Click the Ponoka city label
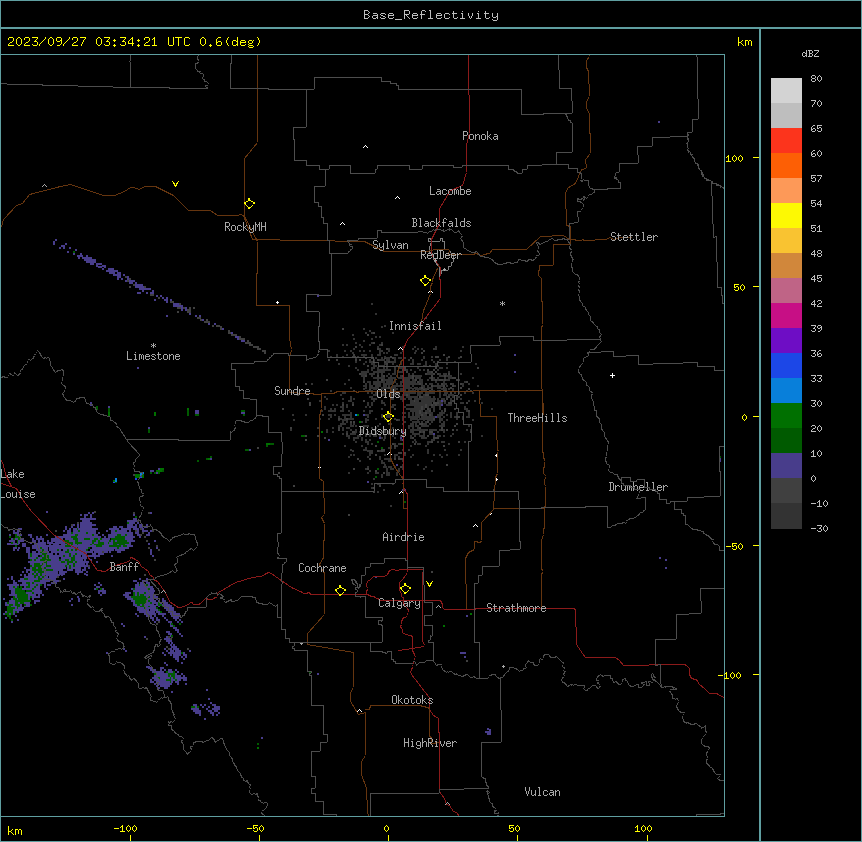Image resolution: width=862 pixels, height=842 pixels. [x=480, y=136]
